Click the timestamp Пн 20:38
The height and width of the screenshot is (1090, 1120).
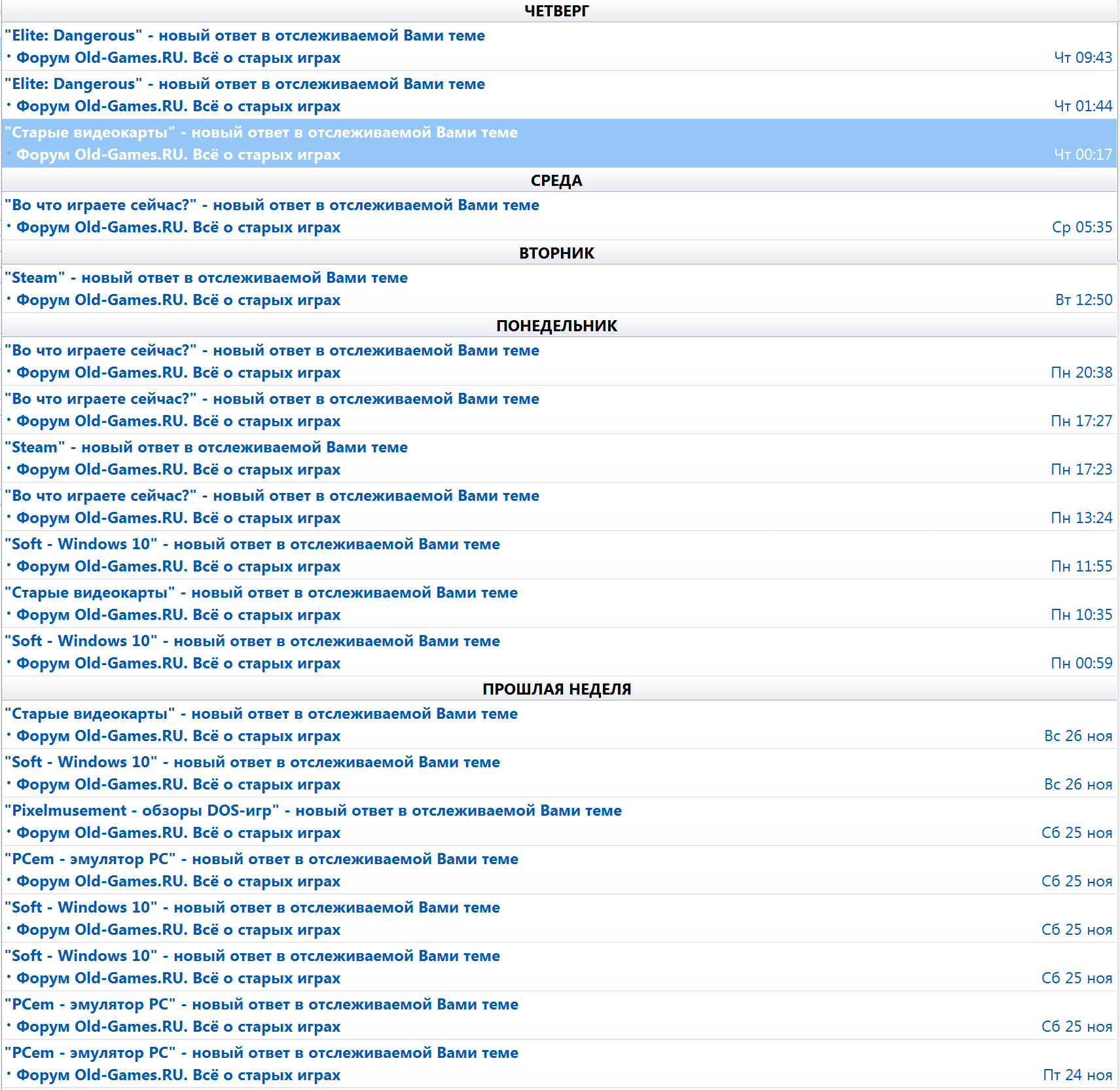coord(1081,372)
